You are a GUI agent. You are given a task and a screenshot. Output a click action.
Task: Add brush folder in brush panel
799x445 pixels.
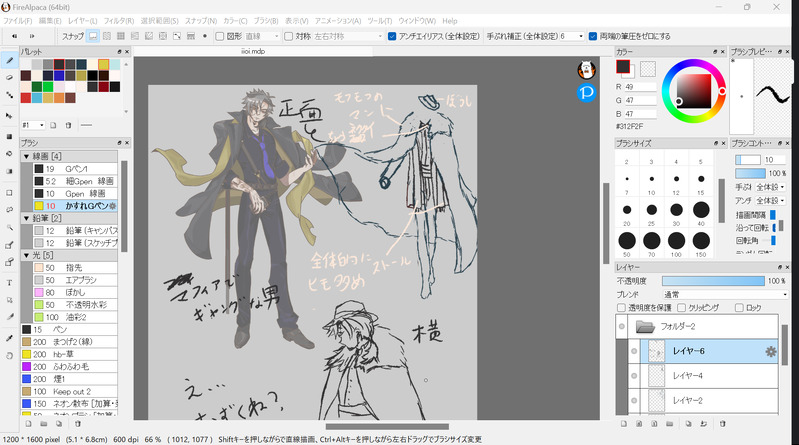[44, 424]
